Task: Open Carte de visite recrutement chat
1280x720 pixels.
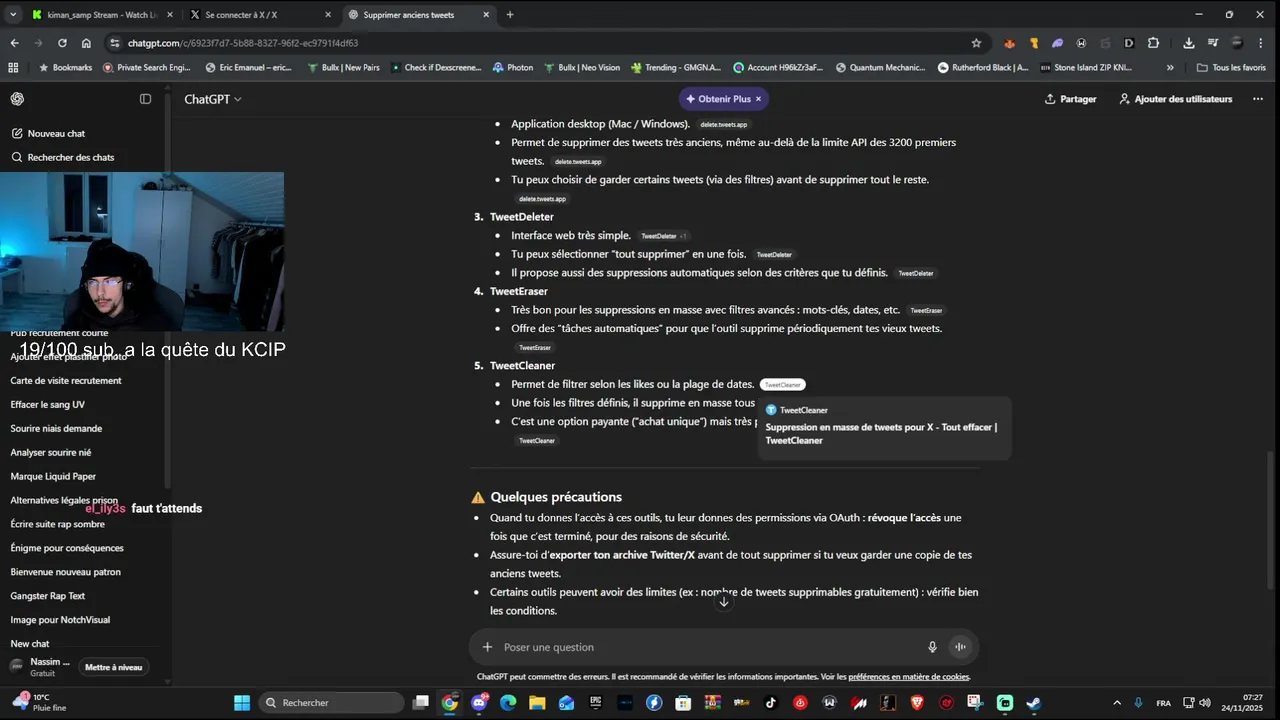Action: (66, 381)
